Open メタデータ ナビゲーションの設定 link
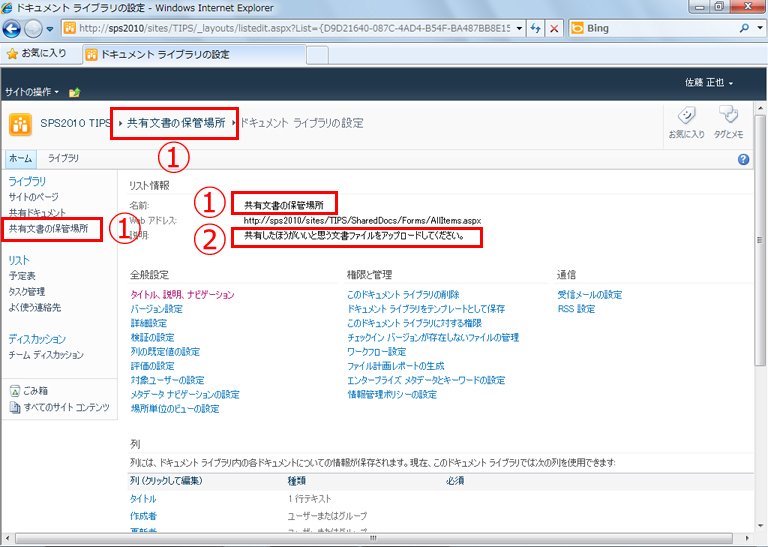 click(x=185, y=394)
